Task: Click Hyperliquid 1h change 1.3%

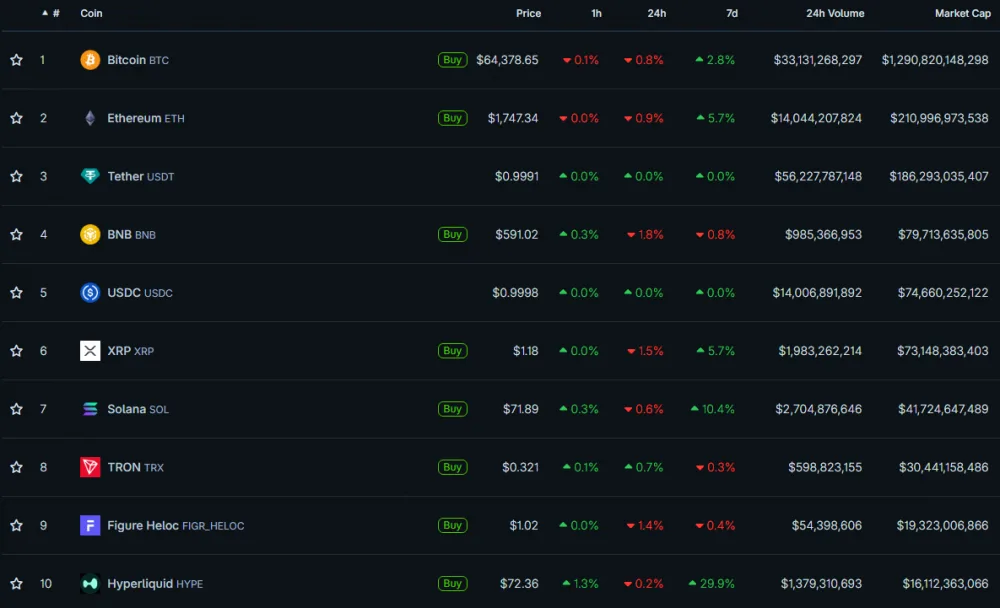Action: click(x=580, y=583)
